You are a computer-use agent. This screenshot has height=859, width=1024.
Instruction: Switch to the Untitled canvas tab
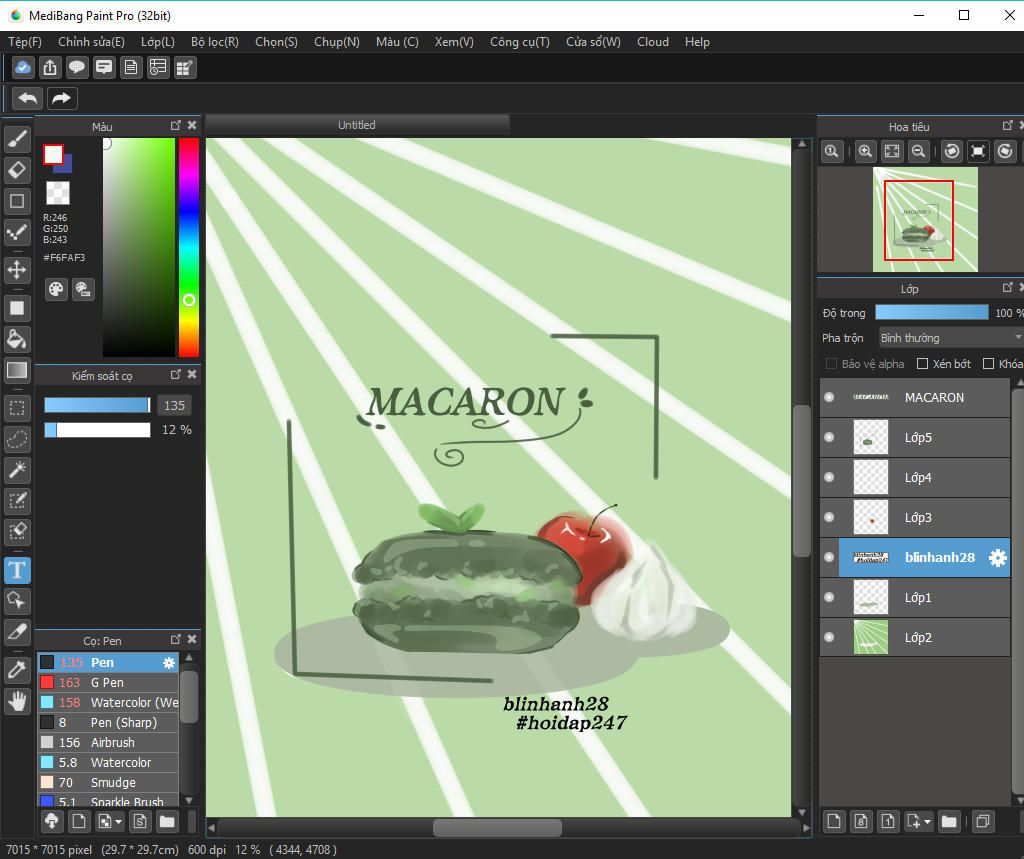click(x=357, y=125)
